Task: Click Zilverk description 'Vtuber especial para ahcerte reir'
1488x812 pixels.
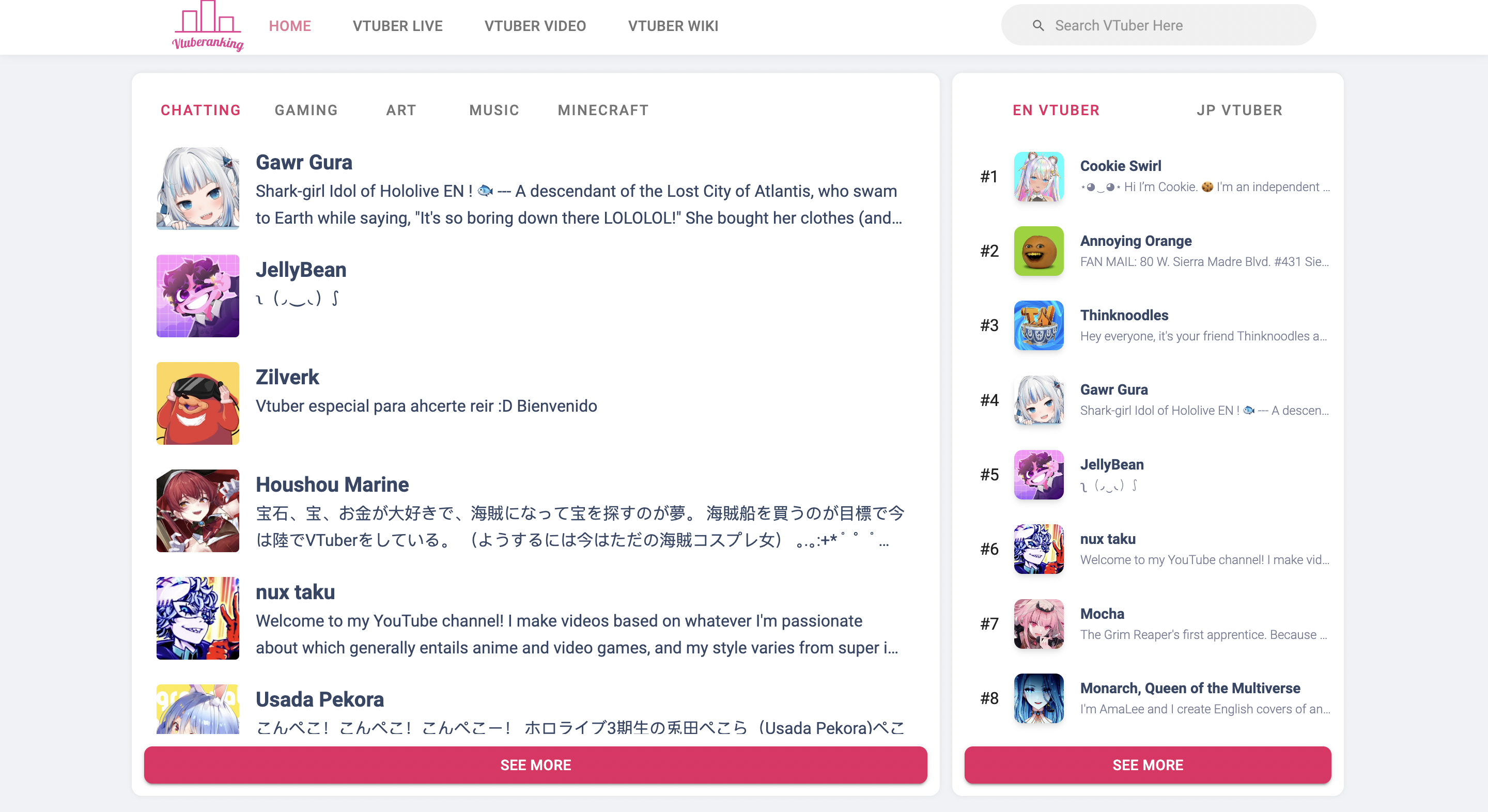Action: 426,406
